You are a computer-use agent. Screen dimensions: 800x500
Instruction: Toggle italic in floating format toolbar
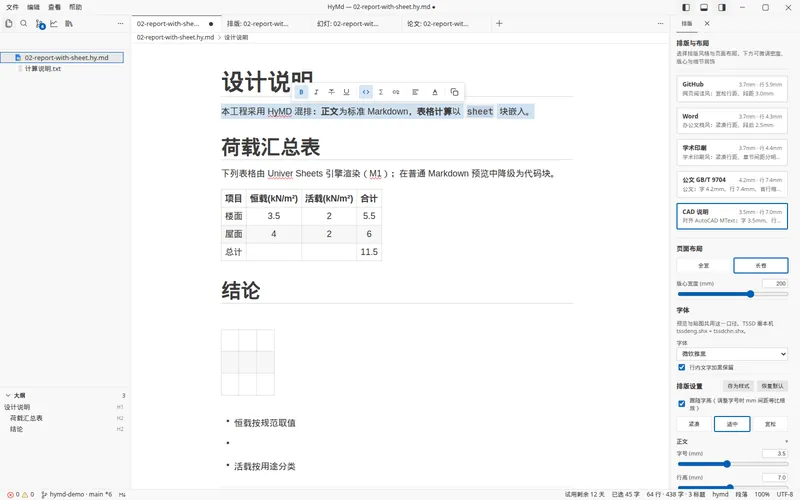pyautogui.click(x=316, y=92)
